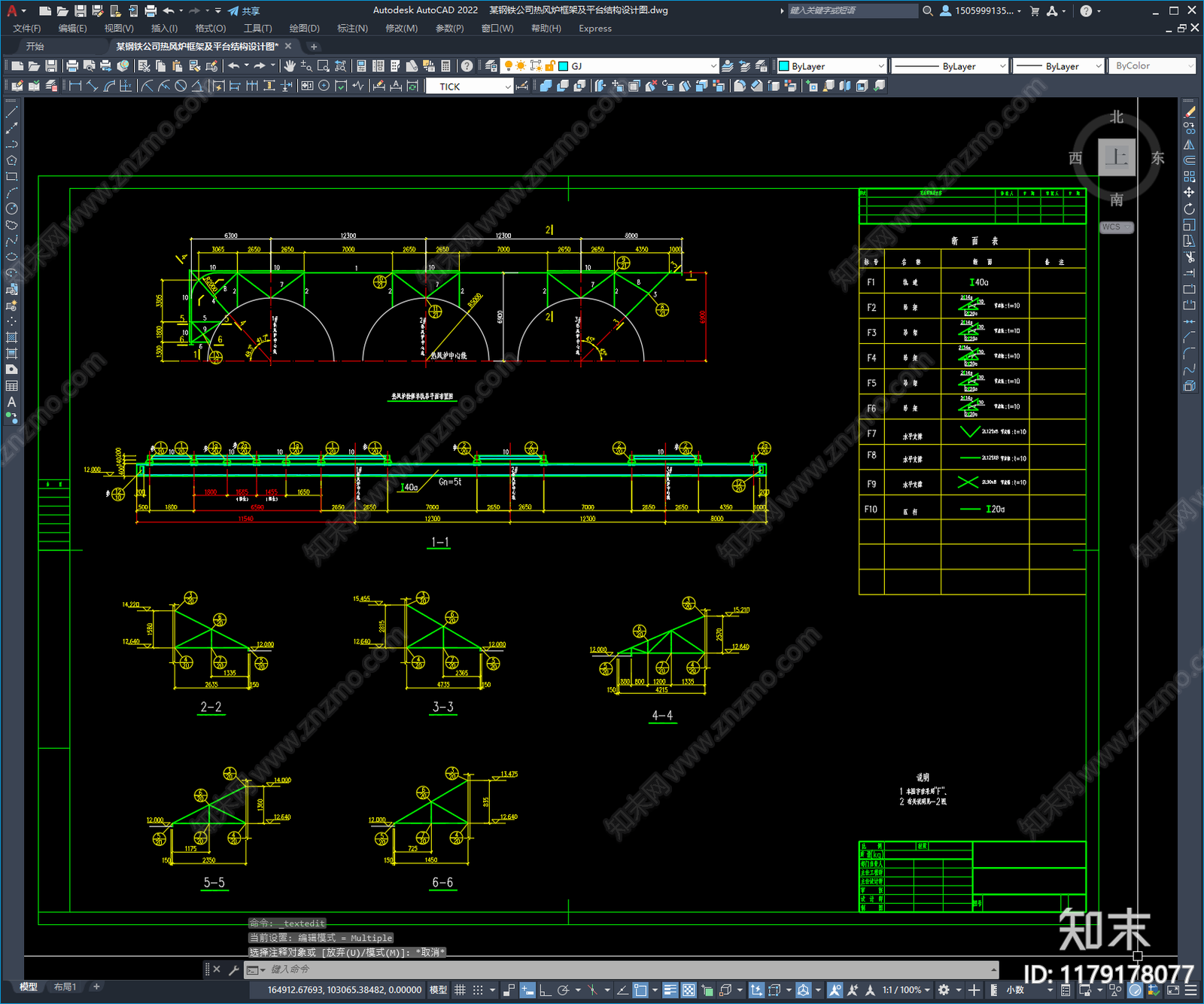Viewport: 1204px width, 1004px height.
Task: Click the Move tool in right modify toolbar
Action: [x=1189, y=193]
